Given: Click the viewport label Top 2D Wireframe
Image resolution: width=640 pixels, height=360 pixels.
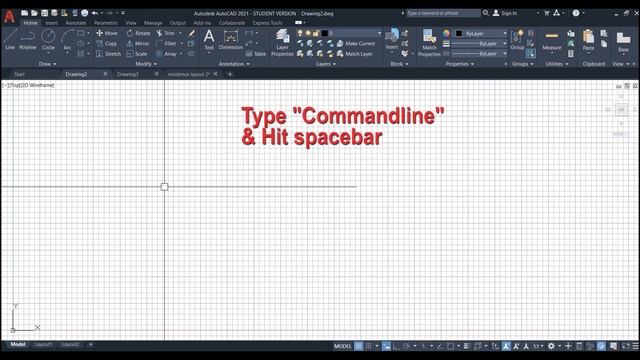Looking at the screenshot, I should (28, 85).
